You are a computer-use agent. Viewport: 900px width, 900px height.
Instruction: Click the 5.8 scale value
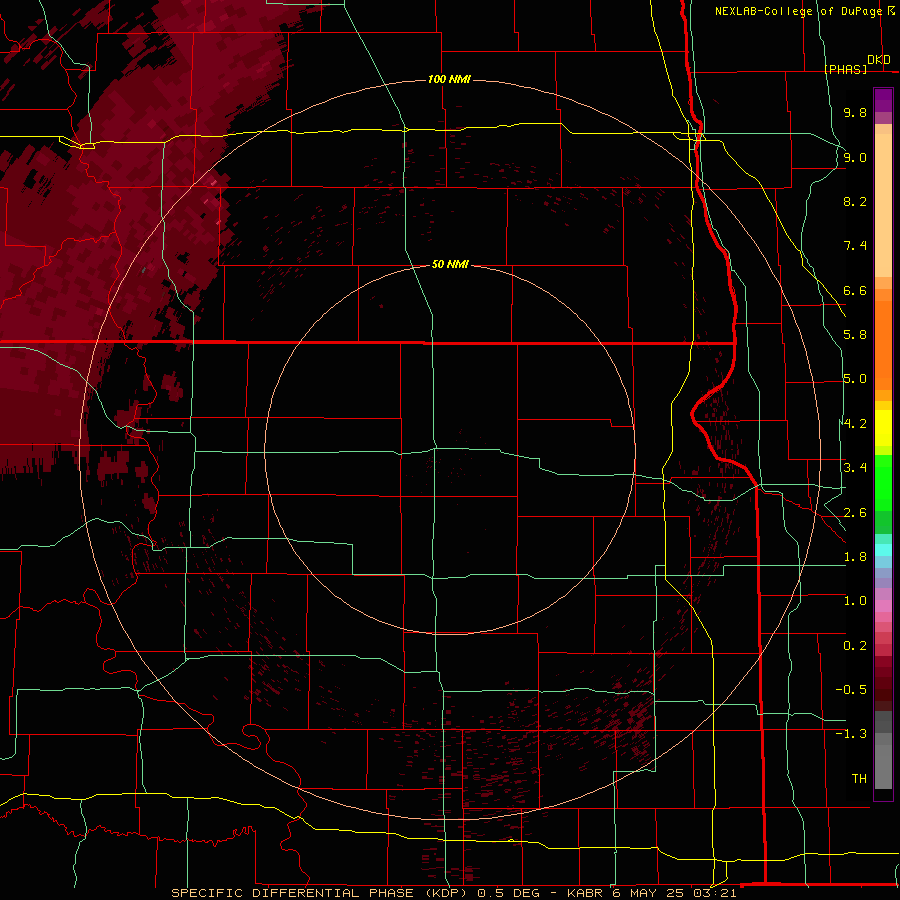(855, 335)
